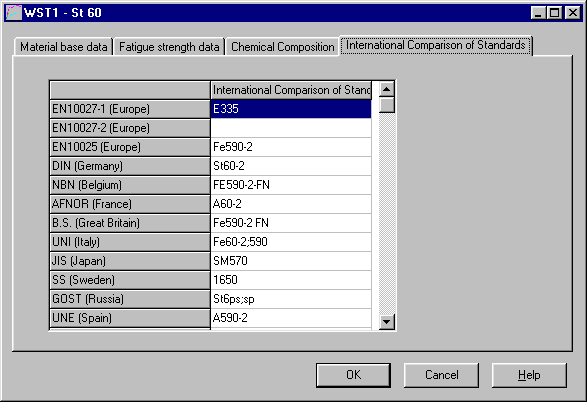Click the vertical scrollbar thumb
The image size is (587, 402).
click(x=387, y=105)
